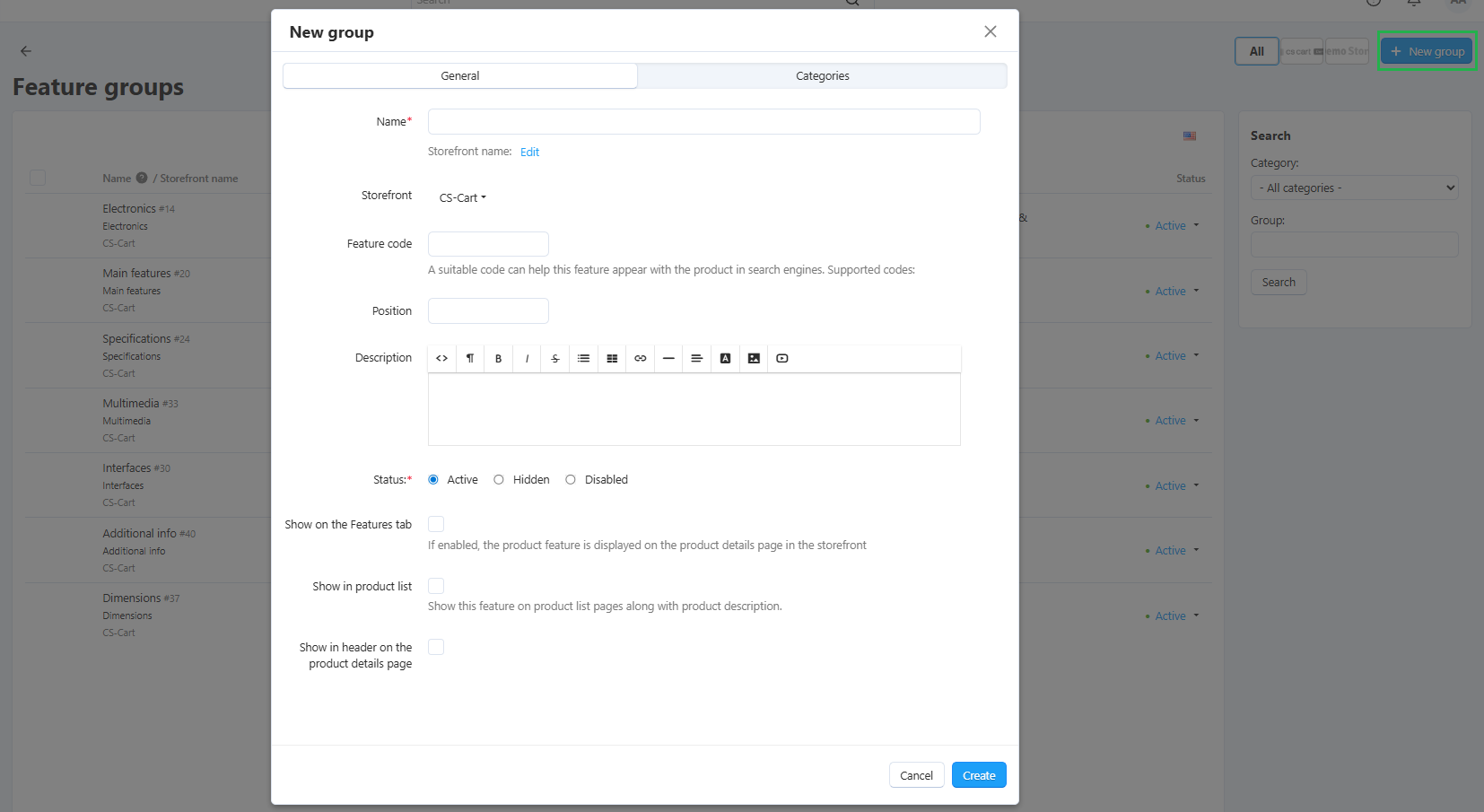Select the All storefronts filter
1484x812 pixels.
tap(1257, 51)
